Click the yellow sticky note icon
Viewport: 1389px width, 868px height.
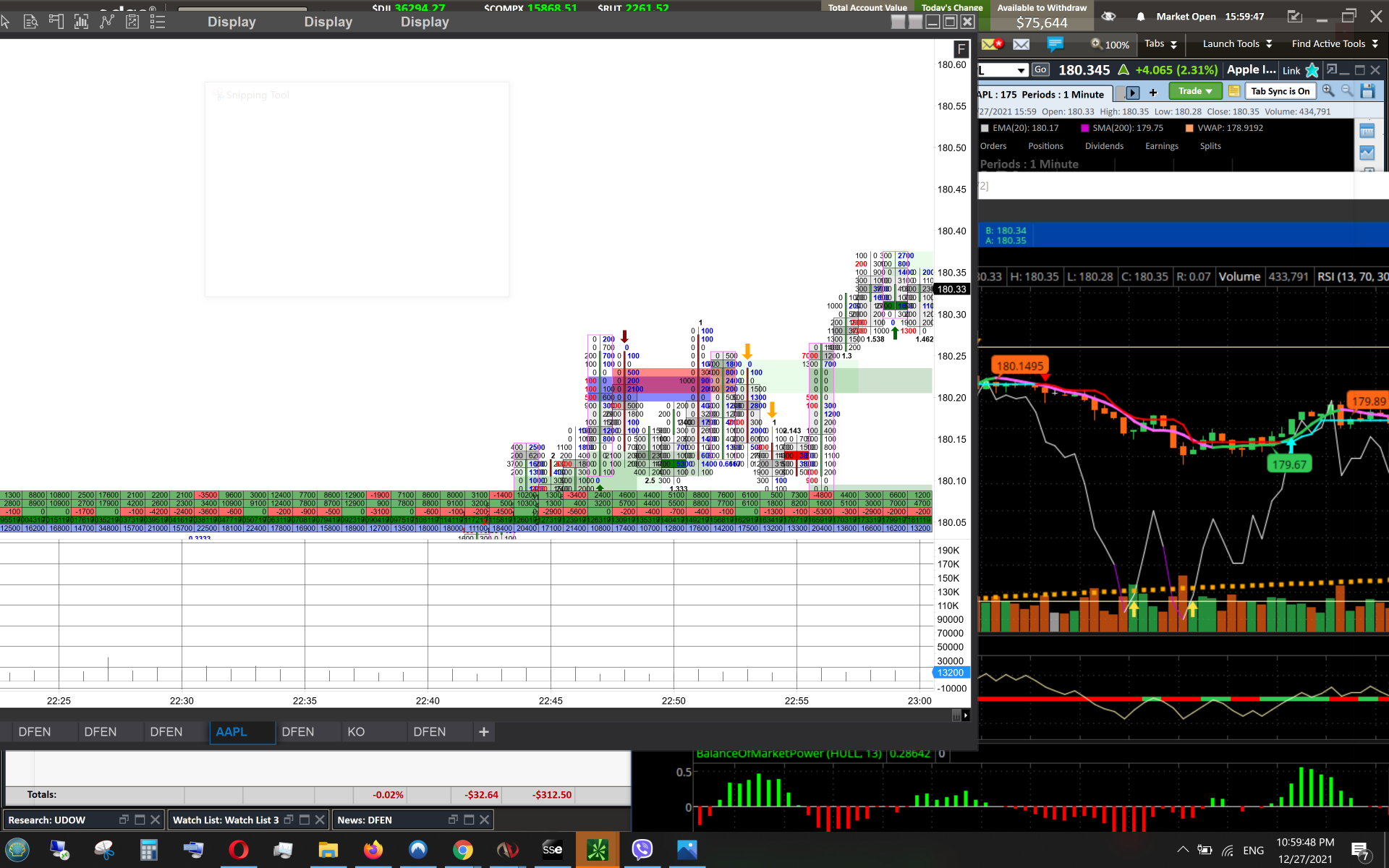[1234, 91]
